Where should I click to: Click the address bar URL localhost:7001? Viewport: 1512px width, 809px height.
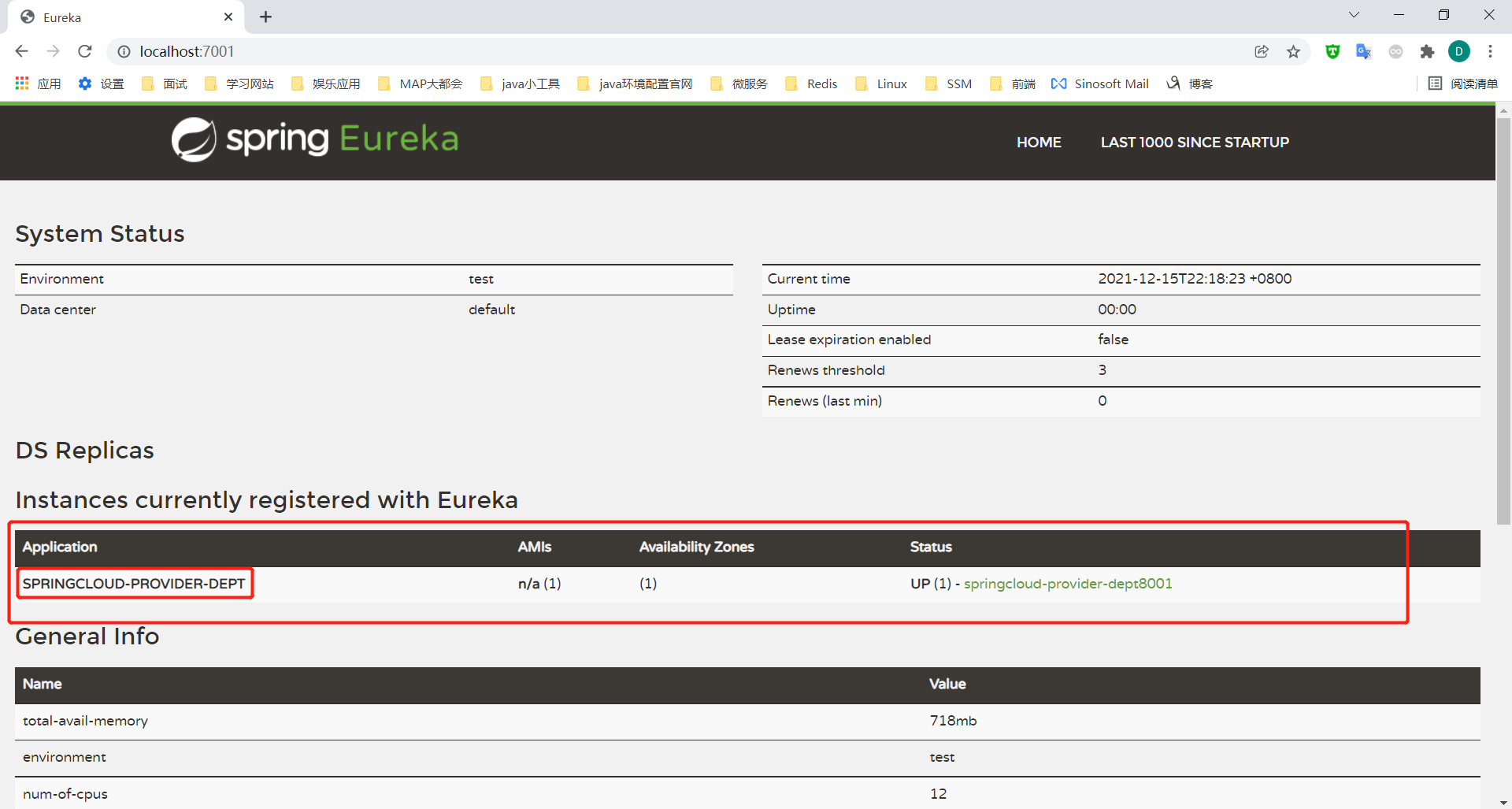point(187,51)
